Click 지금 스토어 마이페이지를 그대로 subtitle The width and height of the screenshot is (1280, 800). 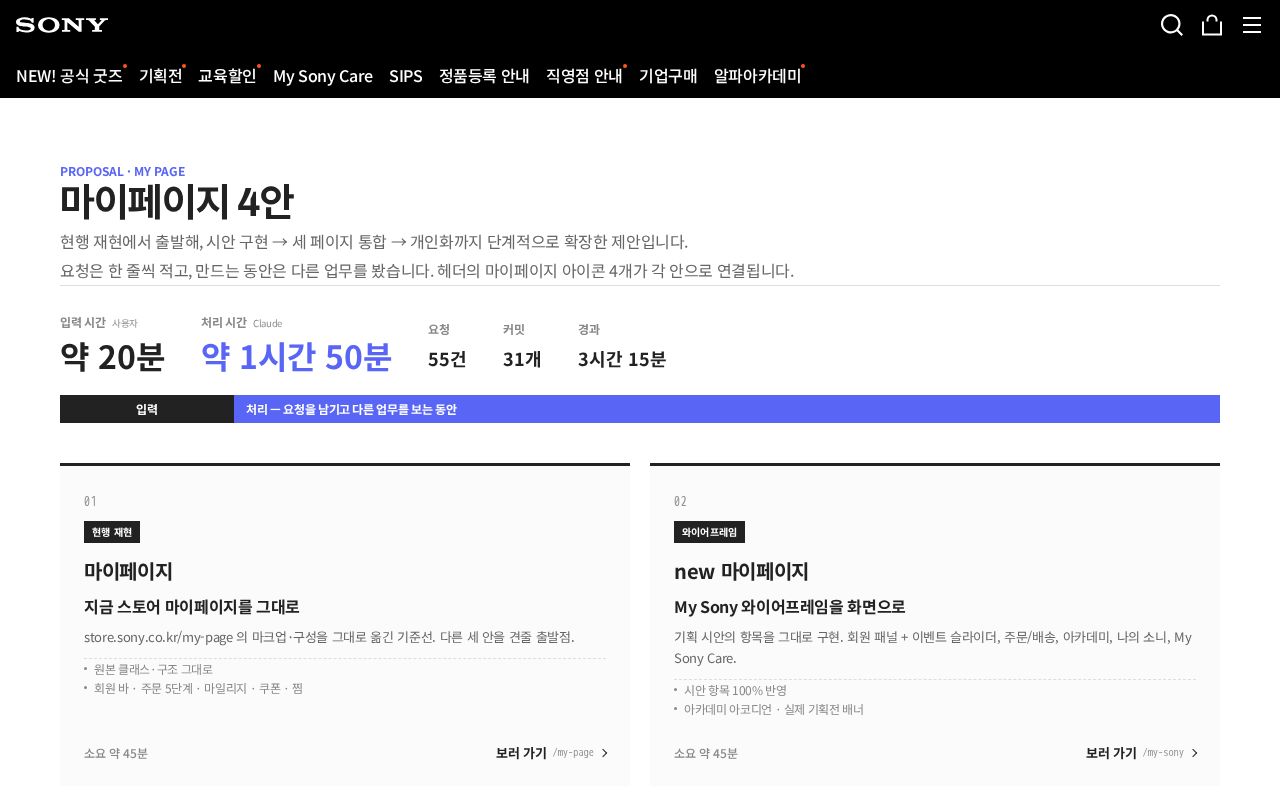[x=192, y=606]
